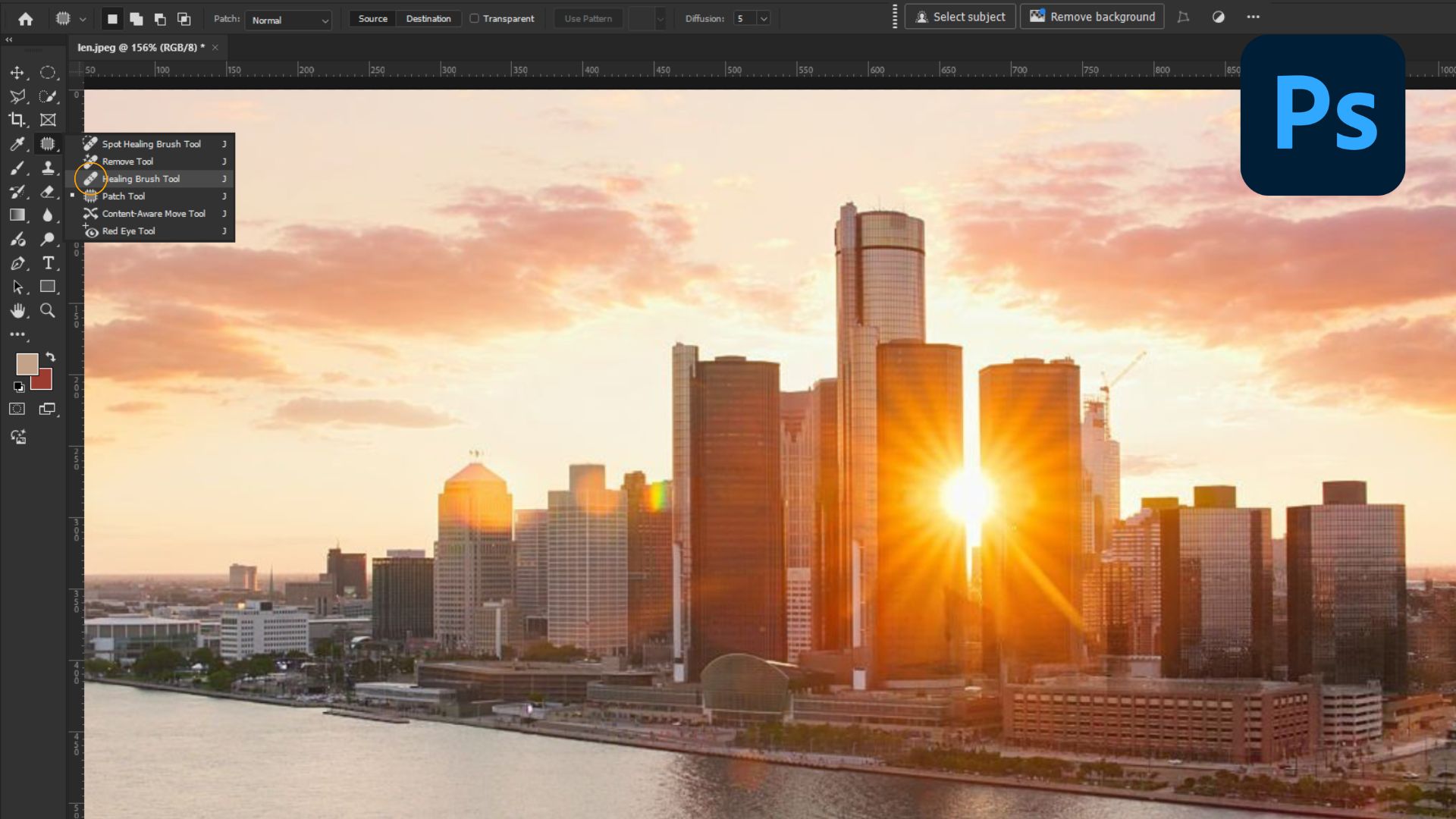Select the Zoom tool
Image resolution: width=1456 pixels, height=819 pixels.
pos(48,311)
